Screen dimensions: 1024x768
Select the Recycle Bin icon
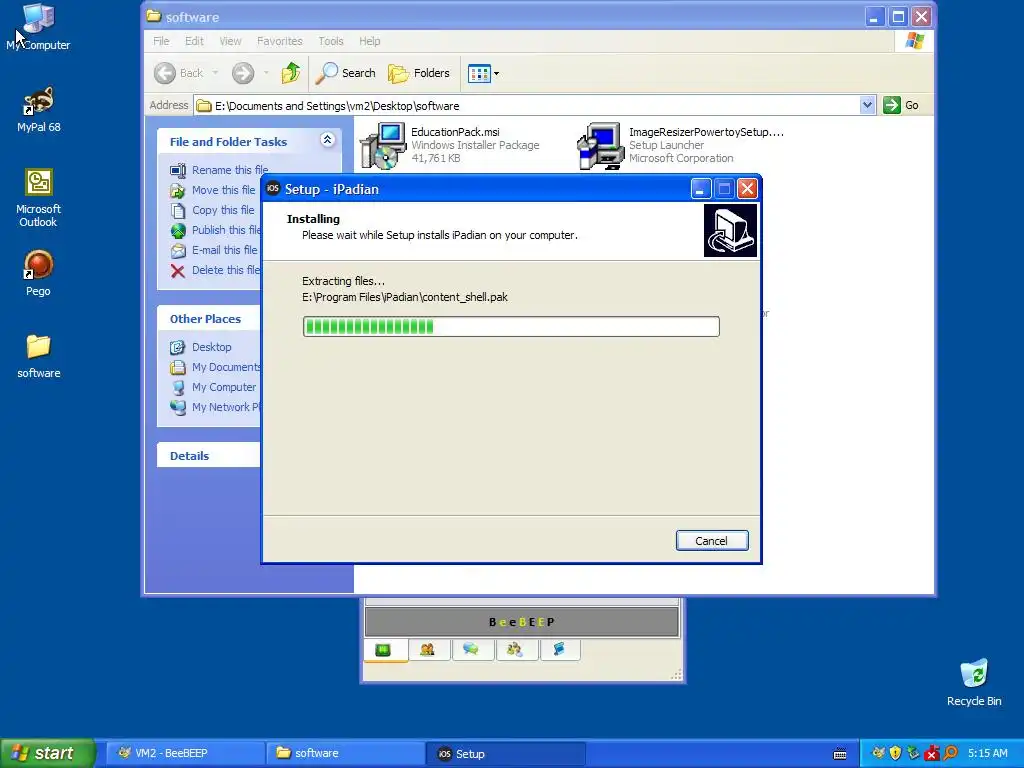(x=974, y=682)
